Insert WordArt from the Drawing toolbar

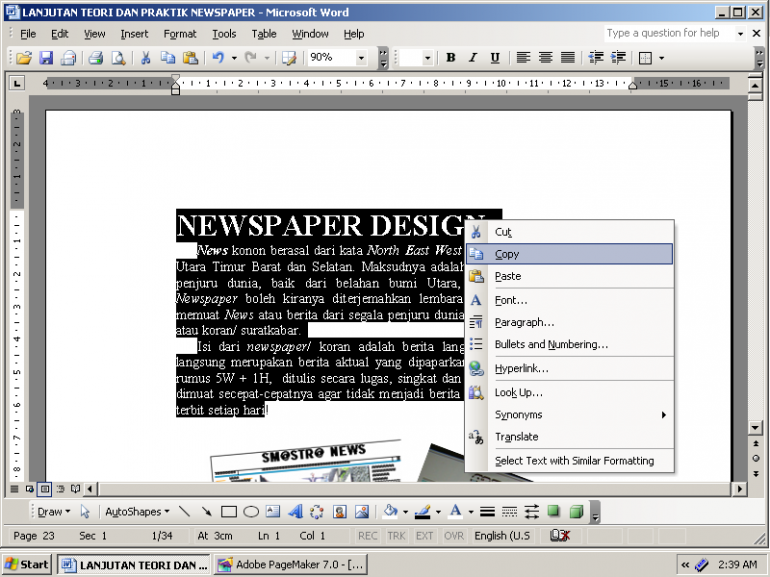pos(295,512)
